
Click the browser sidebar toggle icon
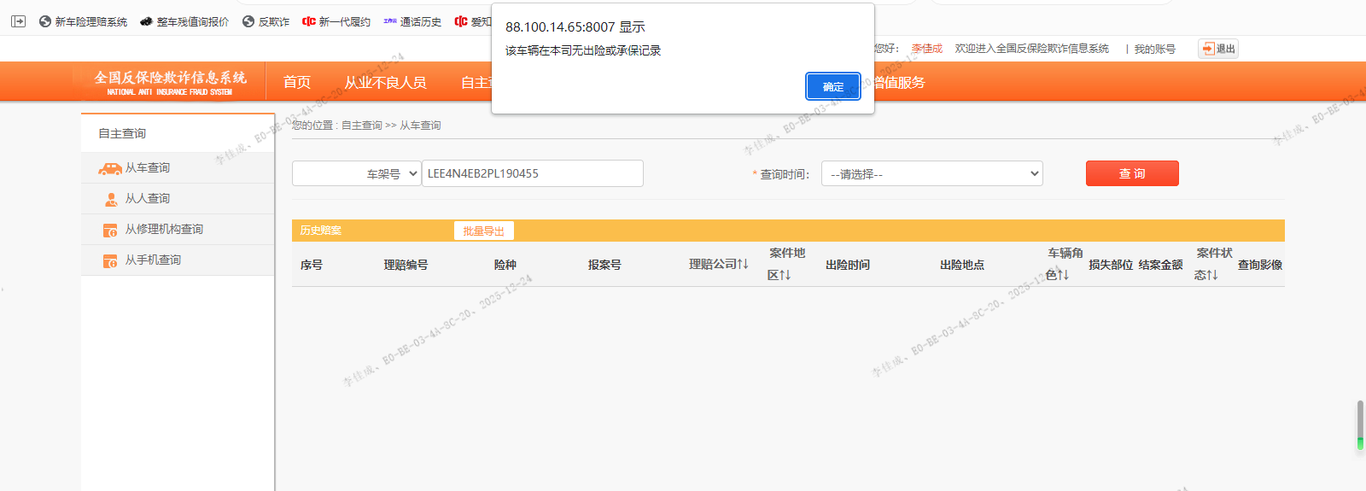(18, 21)
